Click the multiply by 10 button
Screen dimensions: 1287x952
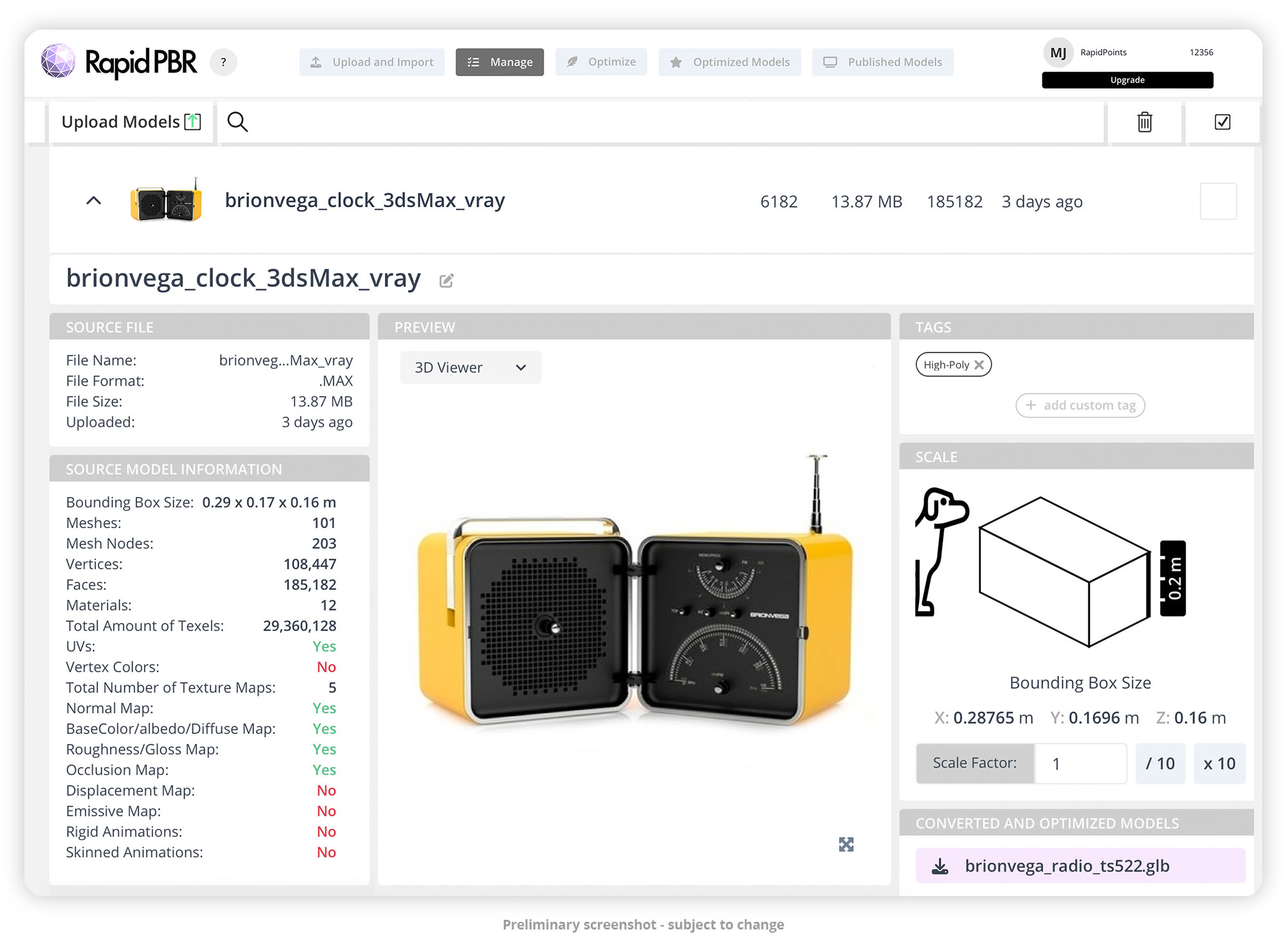(x=1219, y=764)
